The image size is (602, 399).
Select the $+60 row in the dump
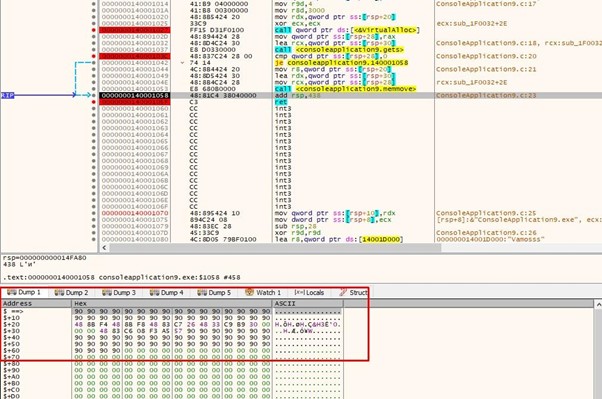(172, 351)
